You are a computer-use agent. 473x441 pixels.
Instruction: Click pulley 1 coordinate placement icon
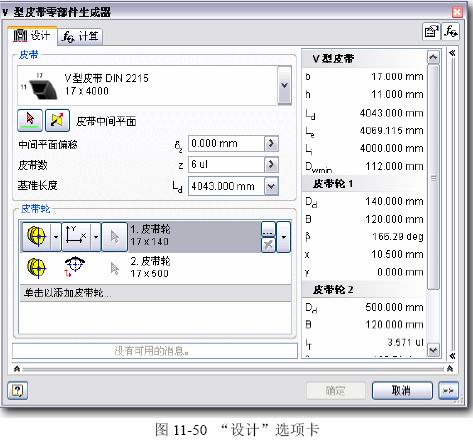[x=76, y=237]
